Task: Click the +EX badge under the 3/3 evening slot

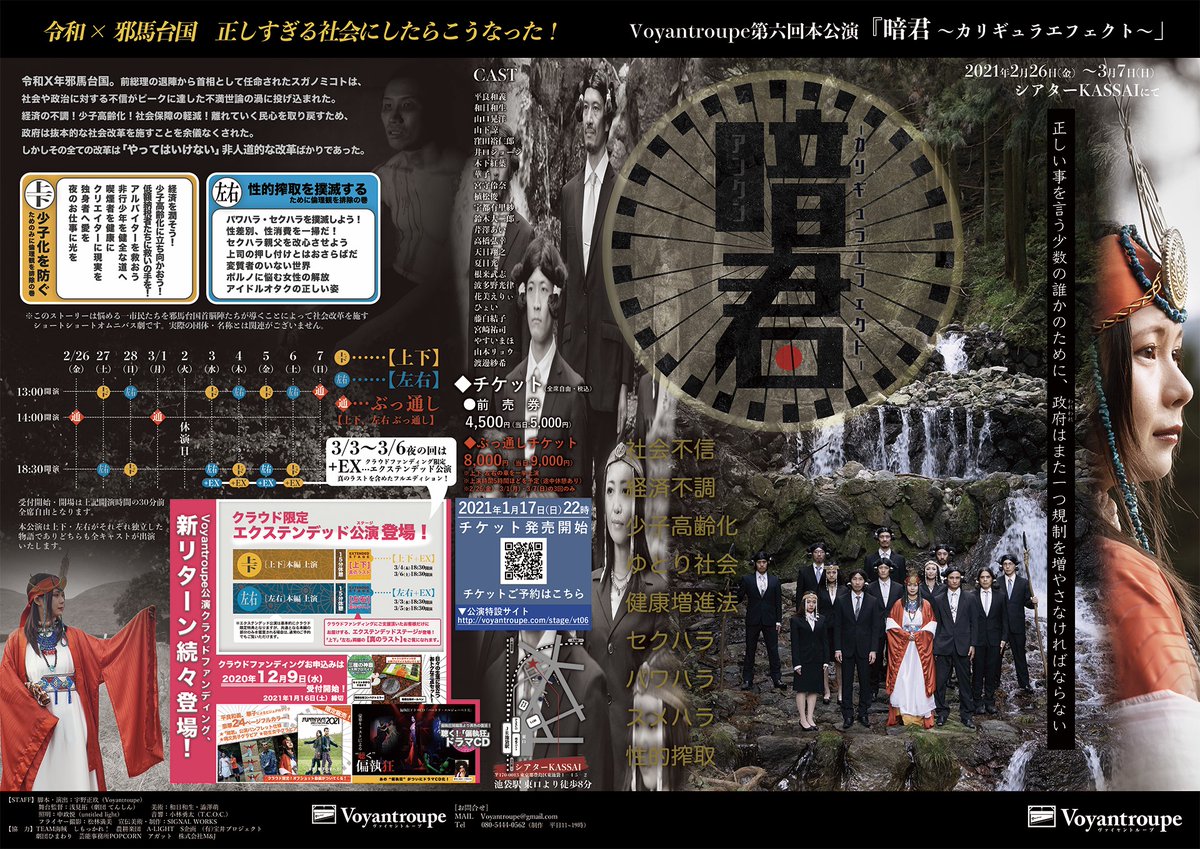Action: 211,483
